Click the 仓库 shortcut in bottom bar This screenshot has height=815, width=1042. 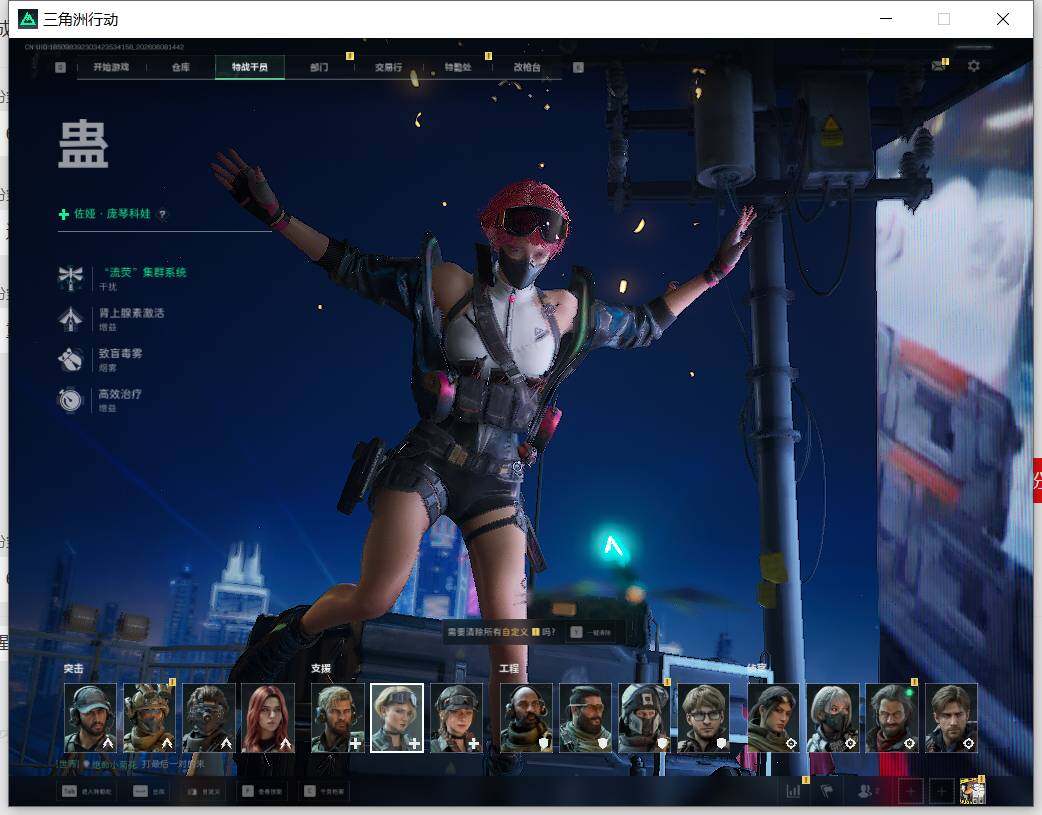point(150,791)
